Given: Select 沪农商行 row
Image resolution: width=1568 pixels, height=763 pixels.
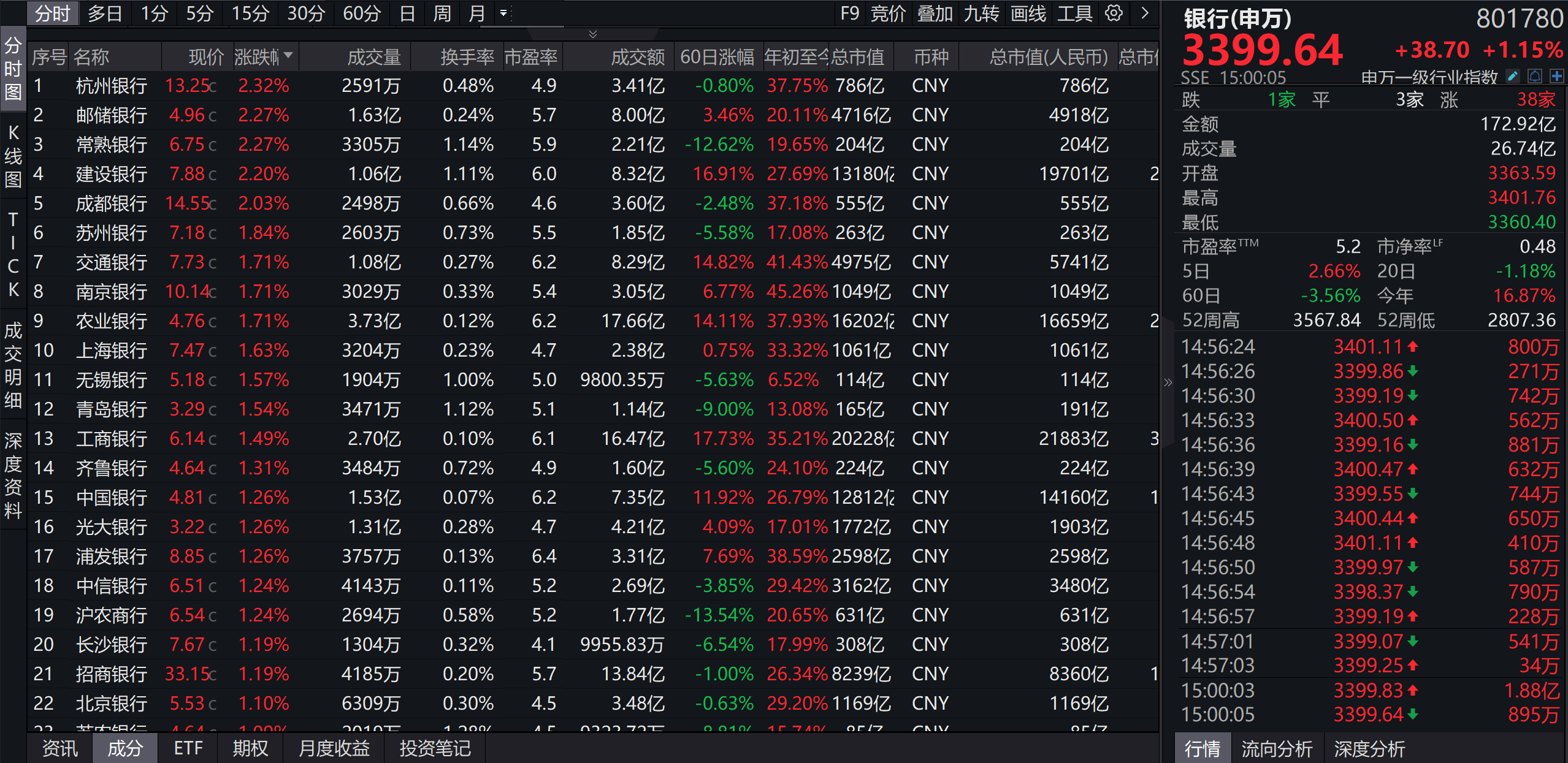Looking at the screenshot, I should tap(592, 615).
